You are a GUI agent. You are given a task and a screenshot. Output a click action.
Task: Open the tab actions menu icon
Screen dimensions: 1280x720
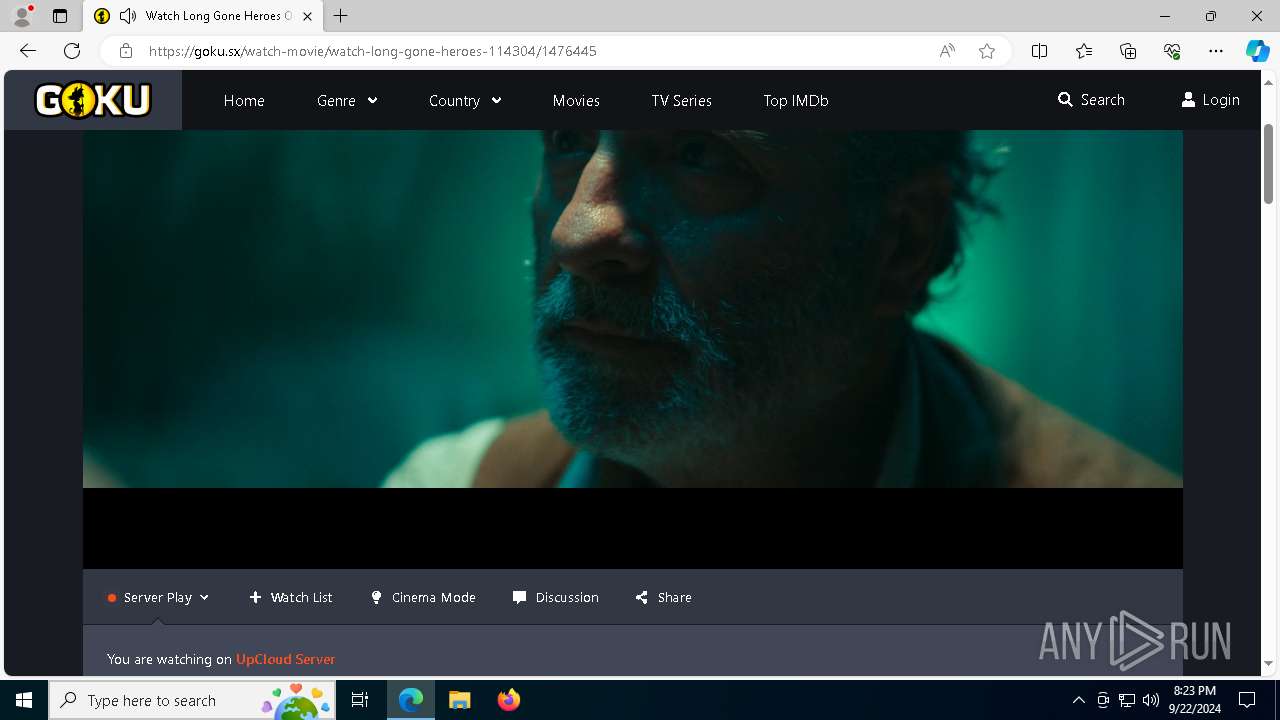click(60, 16)
